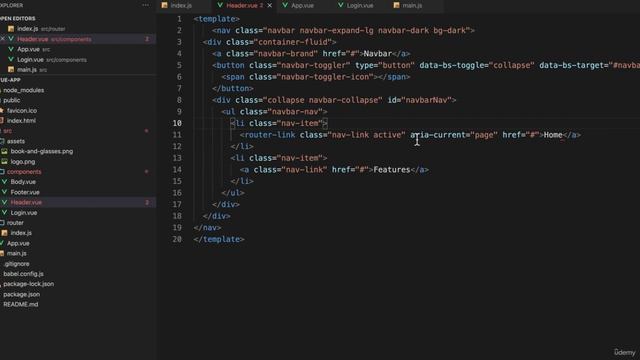The height and width of the screenshot is (360, 640).
Task: Click the closing template tag on line 20
Action: click(219, 240)
